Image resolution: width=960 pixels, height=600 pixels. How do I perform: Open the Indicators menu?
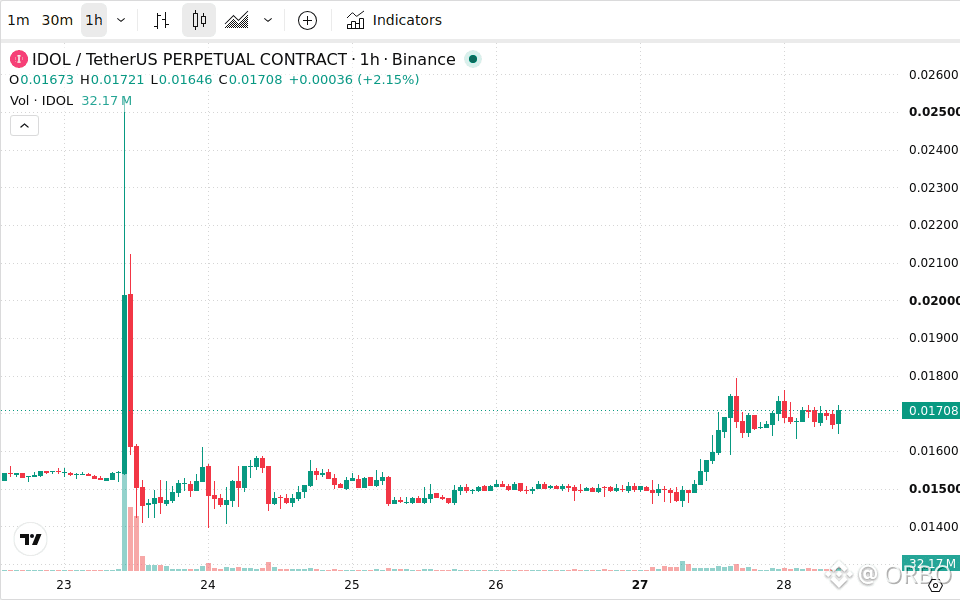coord(394,20)
